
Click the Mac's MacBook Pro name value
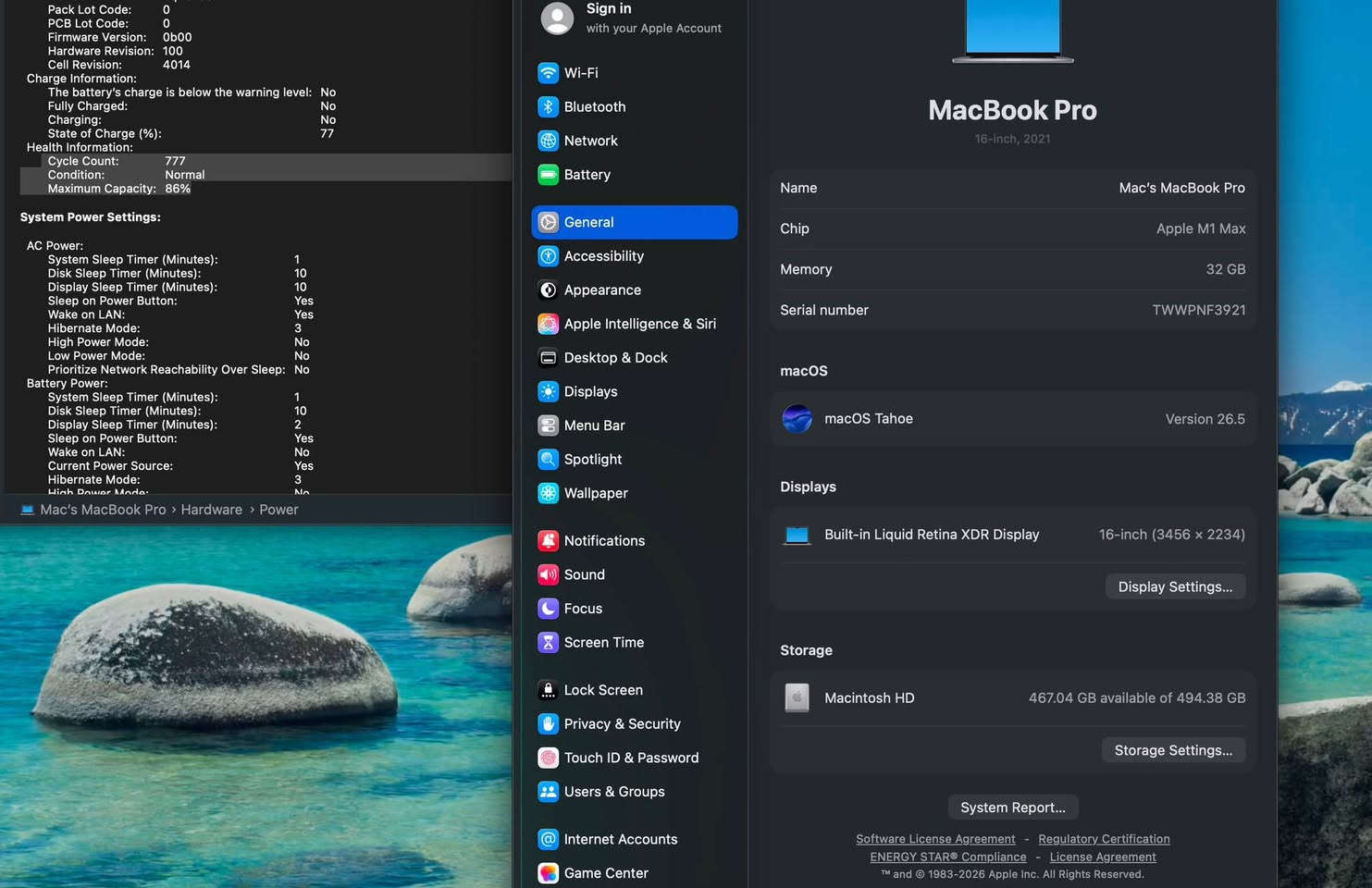(1181, 188)
